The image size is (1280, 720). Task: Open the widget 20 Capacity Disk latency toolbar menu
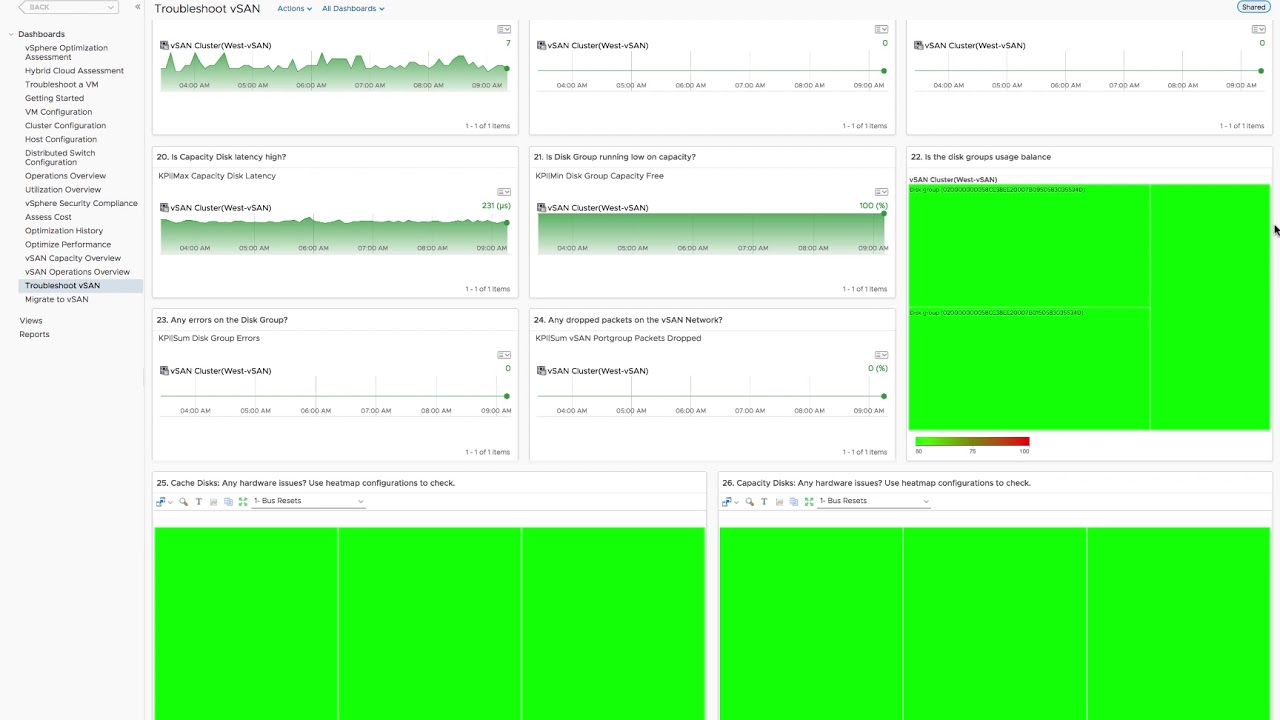point(504,192)
